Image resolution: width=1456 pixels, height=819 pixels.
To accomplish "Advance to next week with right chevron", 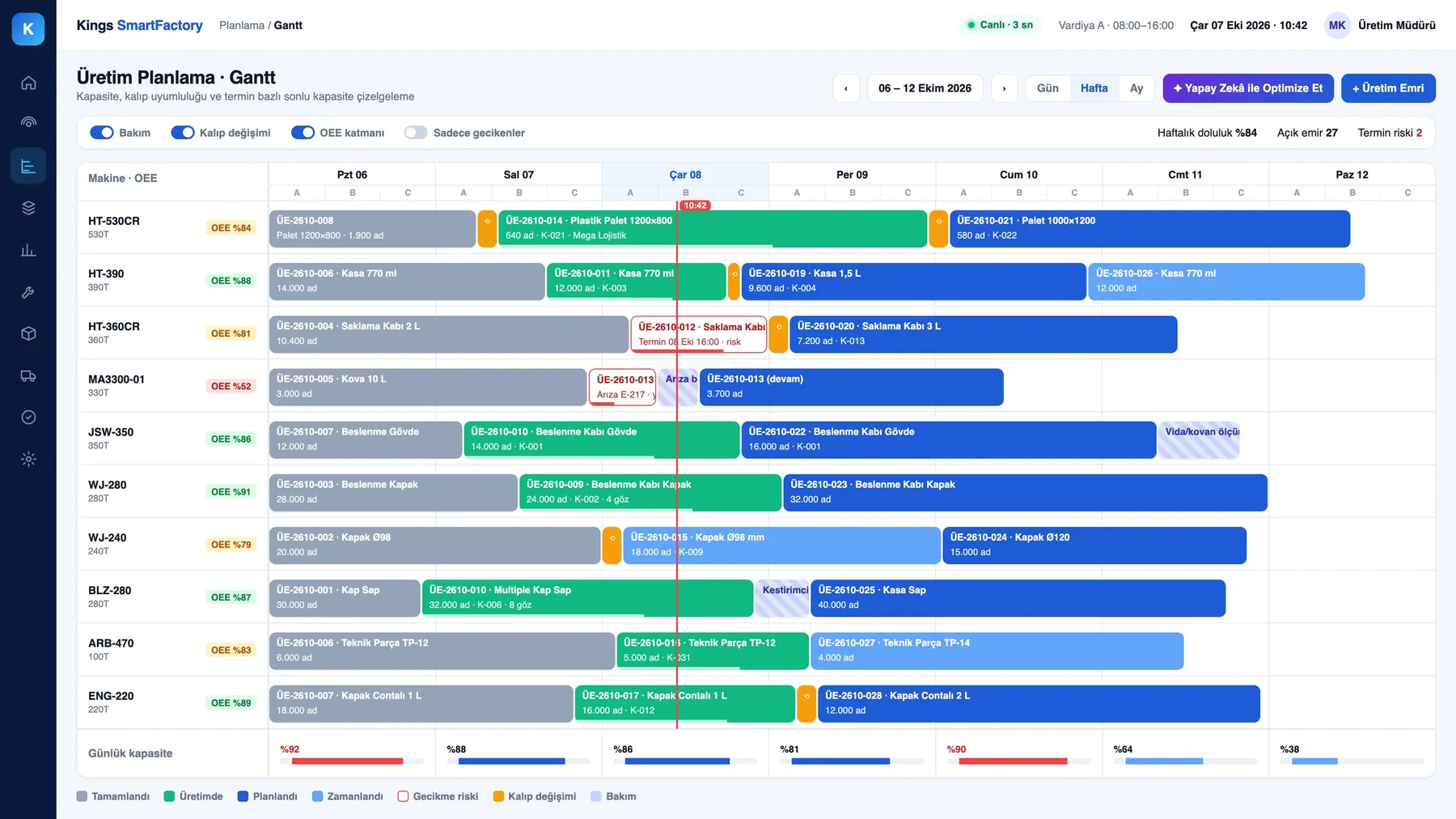I will pos(1004,88).
